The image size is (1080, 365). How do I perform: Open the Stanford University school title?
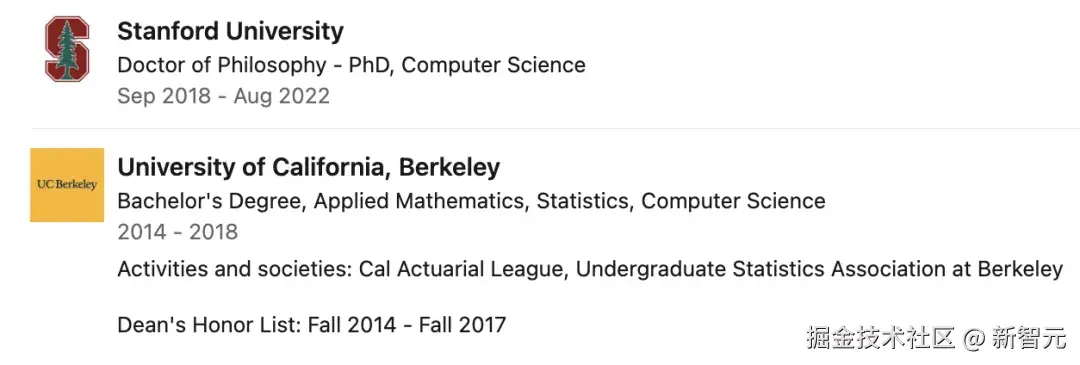tap(230, 31)
